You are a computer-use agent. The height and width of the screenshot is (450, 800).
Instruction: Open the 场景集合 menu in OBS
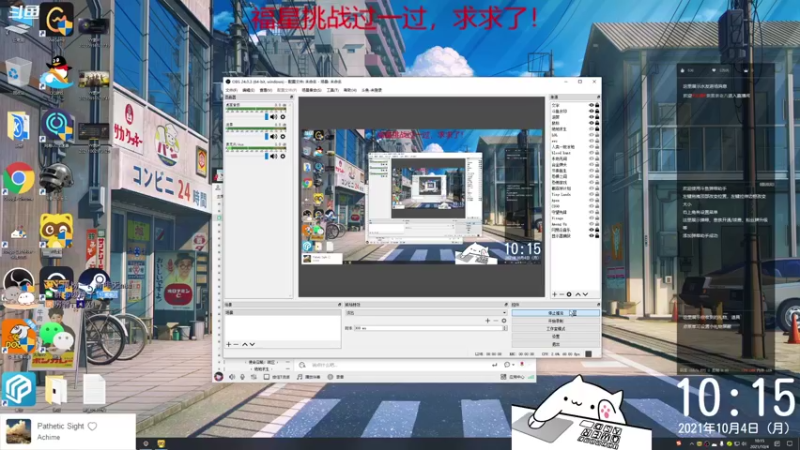click(x=312, y=90)
